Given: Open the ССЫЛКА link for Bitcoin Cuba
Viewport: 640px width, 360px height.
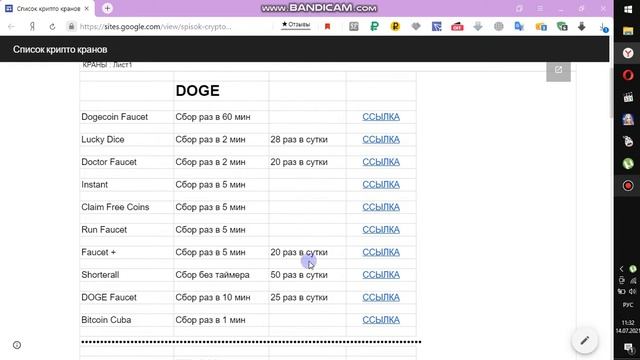Looking at the screenshot, I should pos(381,320).
